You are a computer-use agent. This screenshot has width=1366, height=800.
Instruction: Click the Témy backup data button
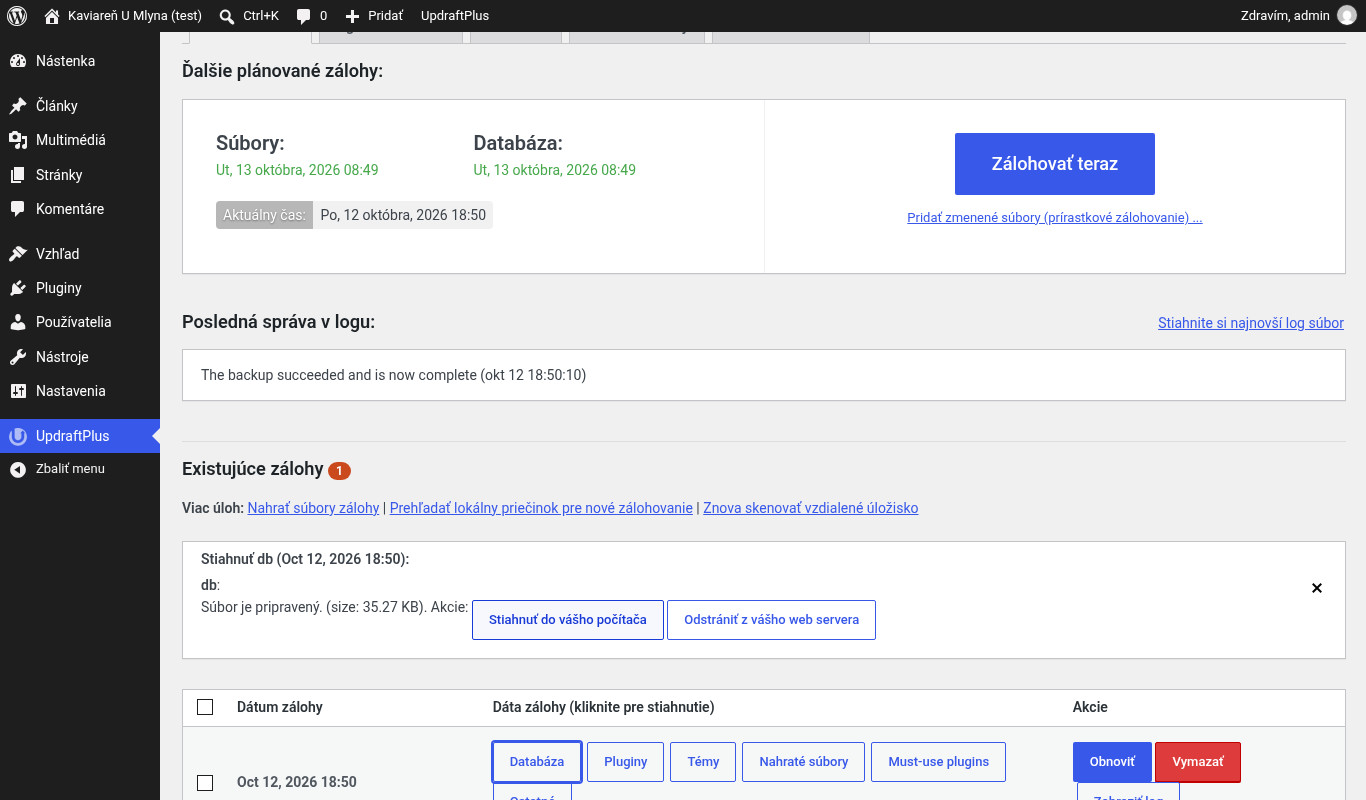703,762
